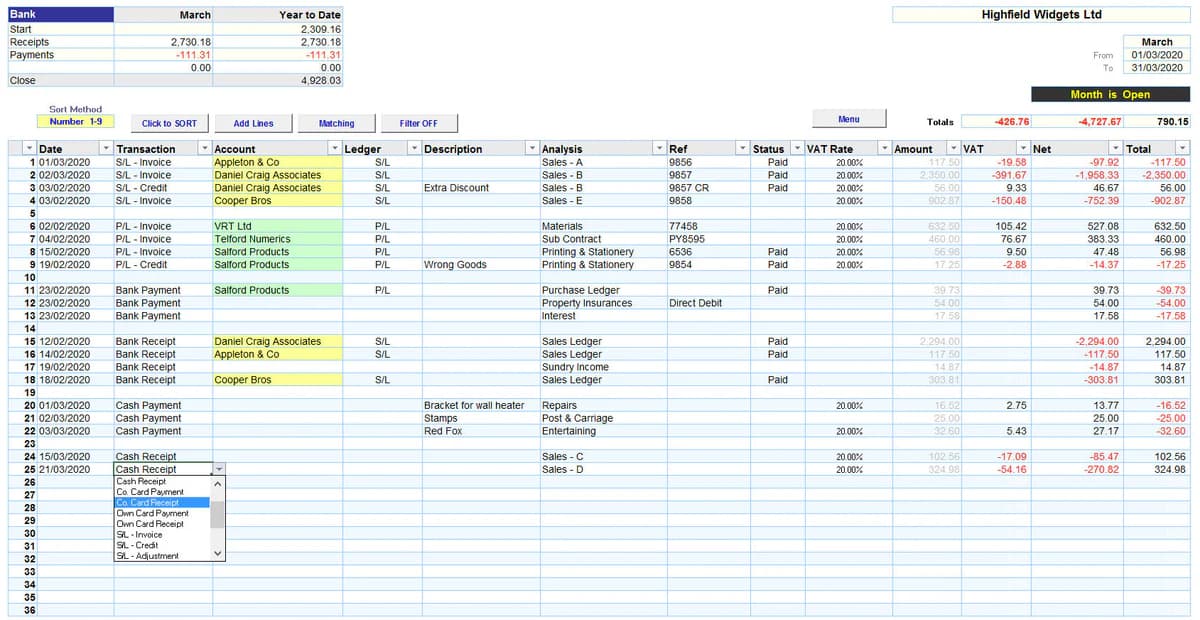Open the VAT column filter arrow
1200x620 pixels.
point(1022,149)
